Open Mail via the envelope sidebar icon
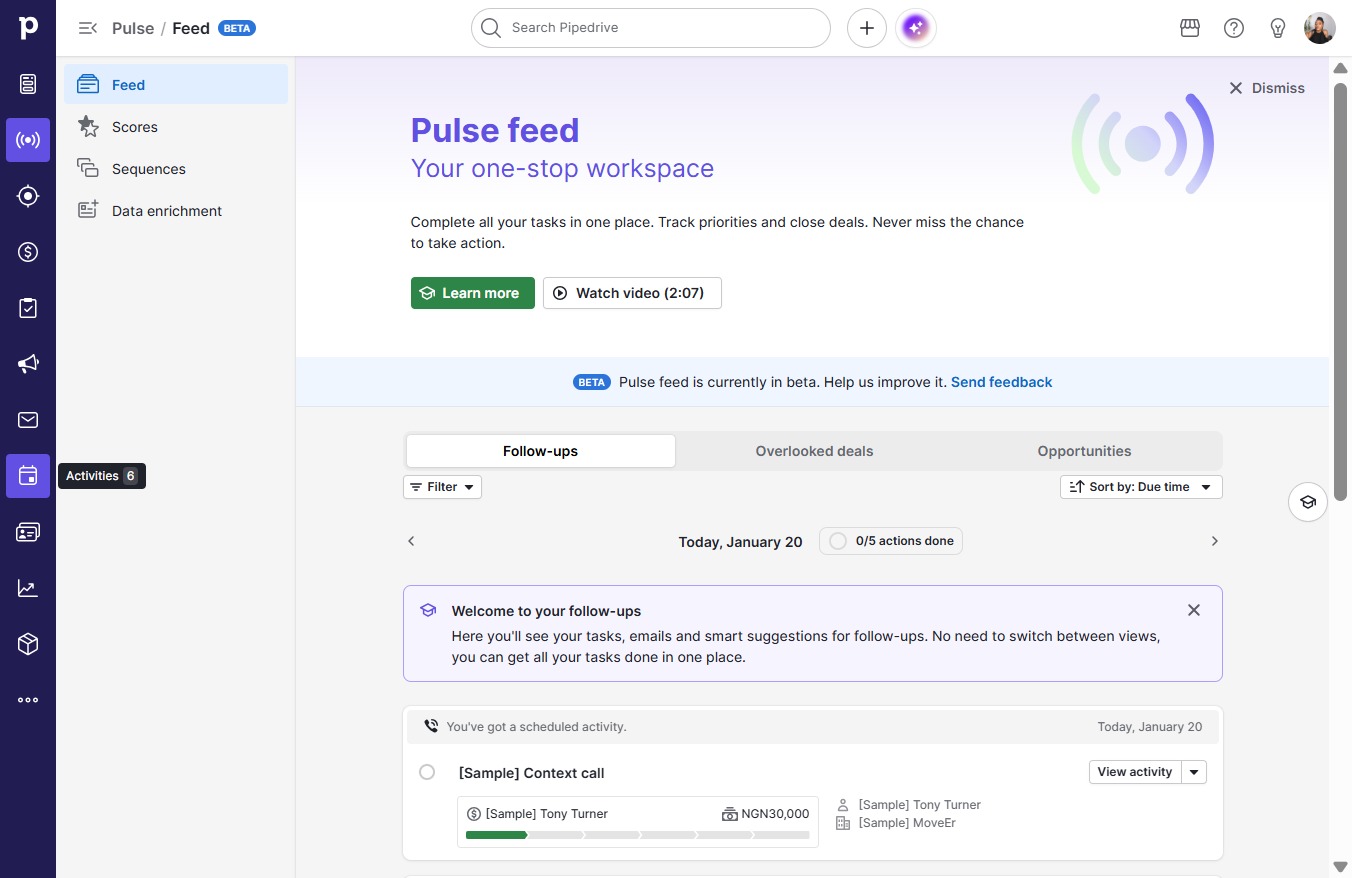This screenshot has height=878, width=1352. [x=28, y=420]
